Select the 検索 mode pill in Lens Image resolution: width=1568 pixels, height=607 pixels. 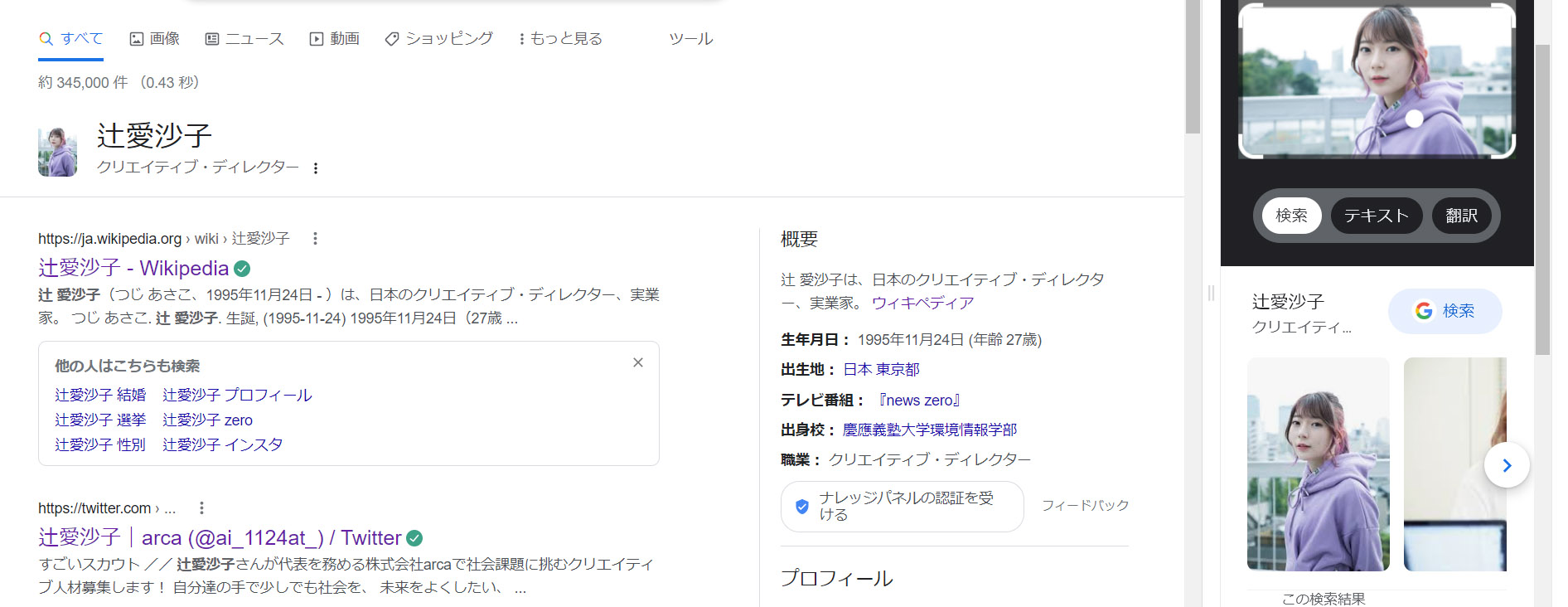click(1291, 216)
